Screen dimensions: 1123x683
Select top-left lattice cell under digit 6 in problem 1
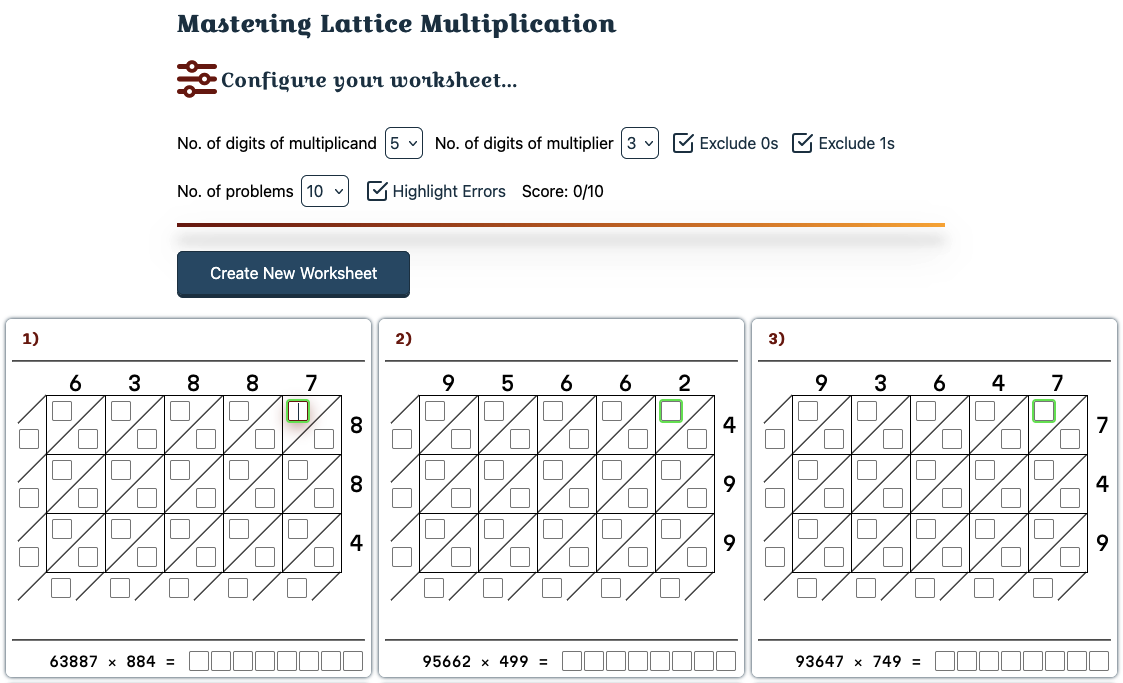tap(62, 410)
